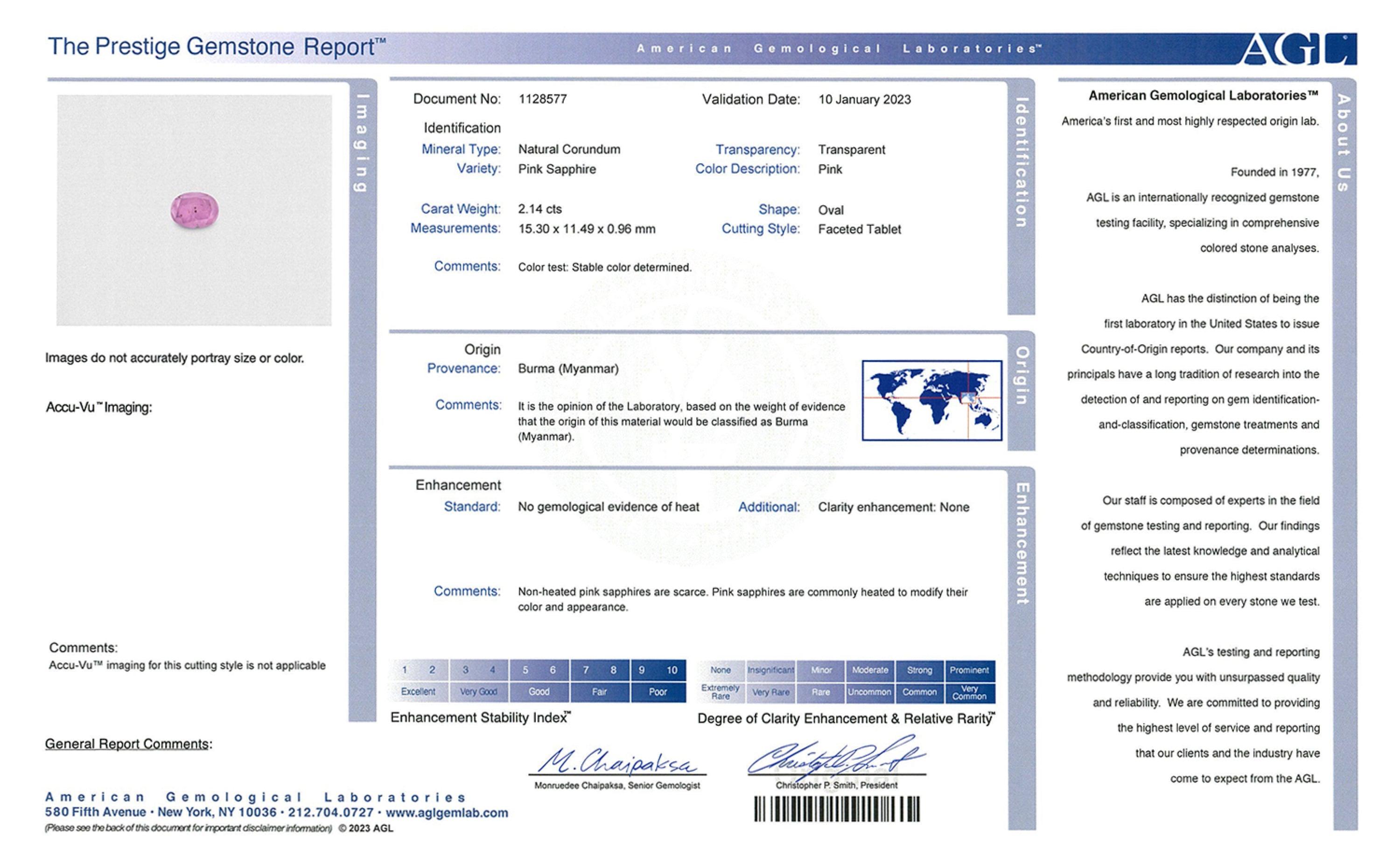Click the AGL logo in header
Screen dimensions: 1400x850
(1298, 49)
